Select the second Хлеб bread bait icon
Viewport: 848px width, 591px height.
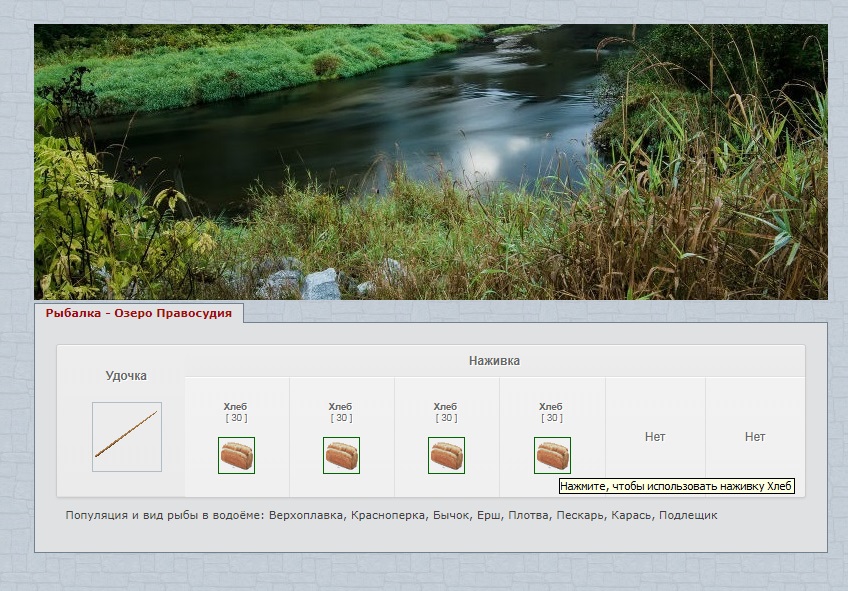click(341, 455)
